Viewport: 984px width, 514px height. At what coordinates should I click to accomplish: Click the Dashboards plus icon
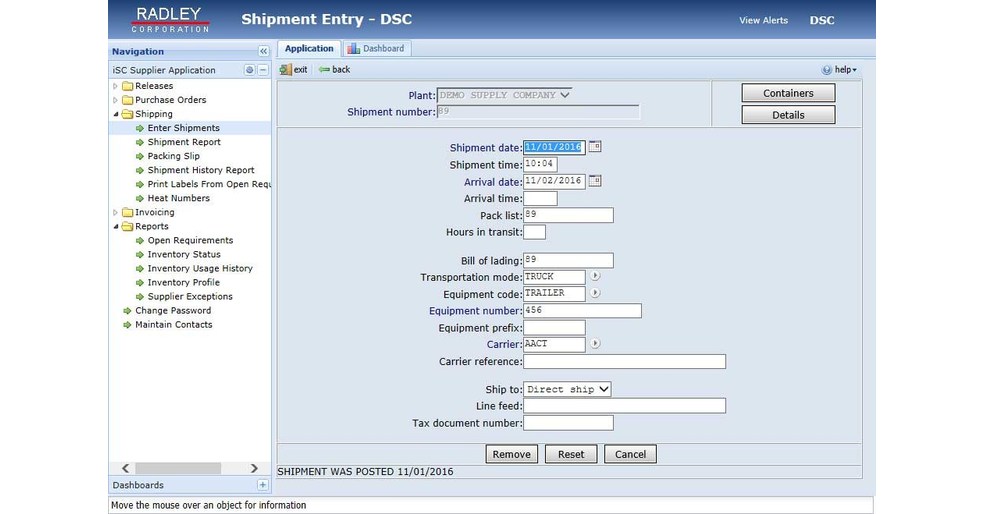(263, 485)
